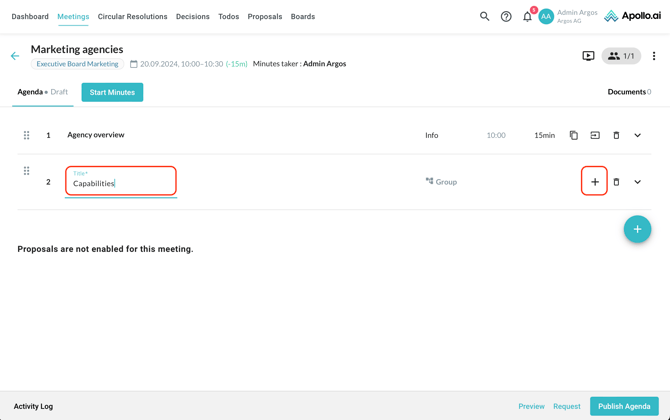Go back using the left arrow

(x=15, y=56)
